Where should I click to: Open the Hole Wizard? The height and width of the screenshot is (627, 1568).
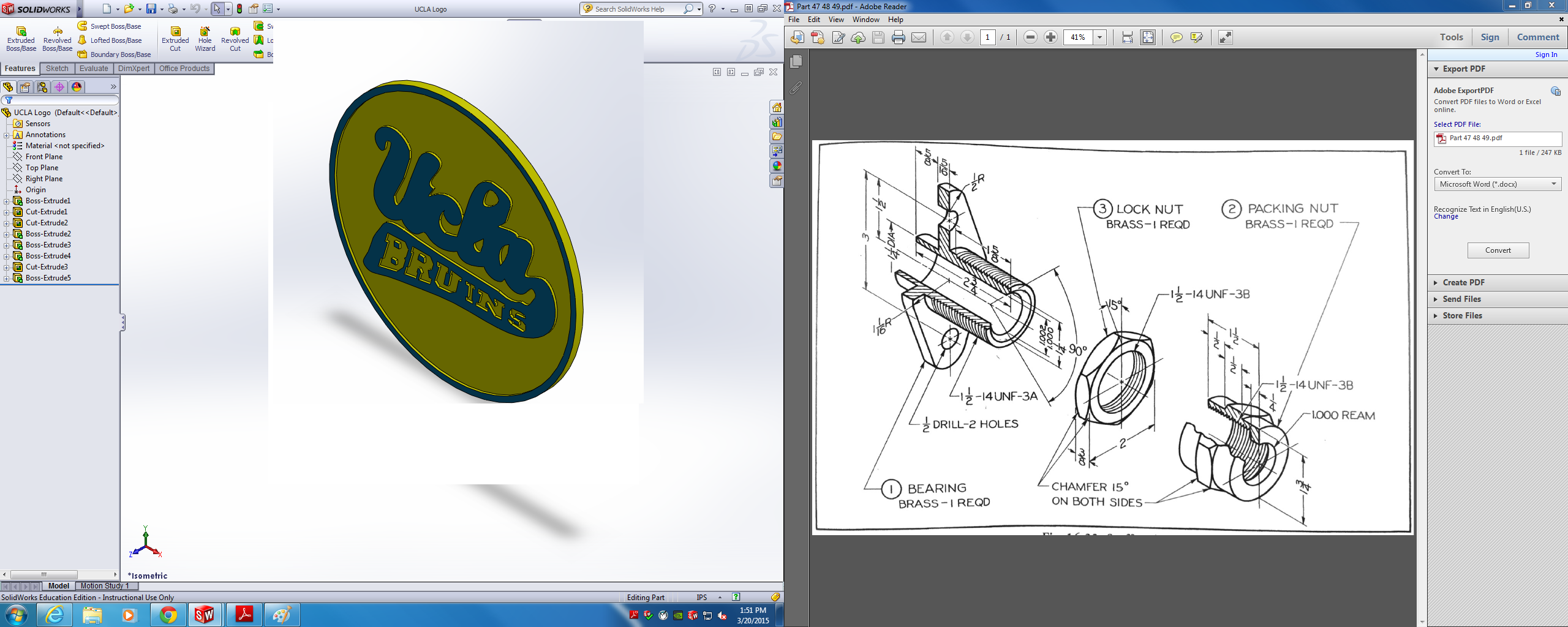coord(205,39)
